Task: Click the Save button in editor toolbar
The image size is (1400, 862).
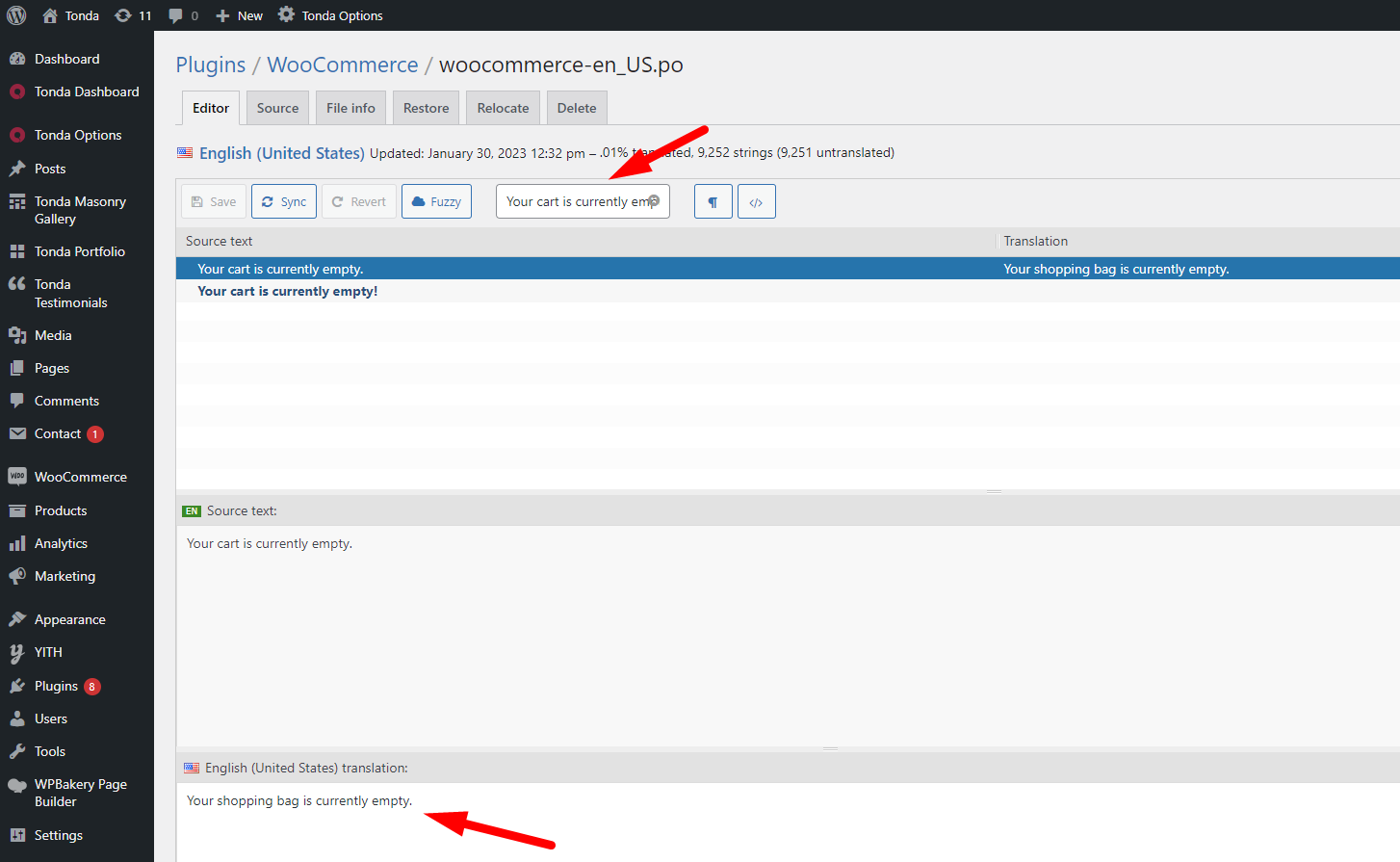Action: click(x=214, y=201)
